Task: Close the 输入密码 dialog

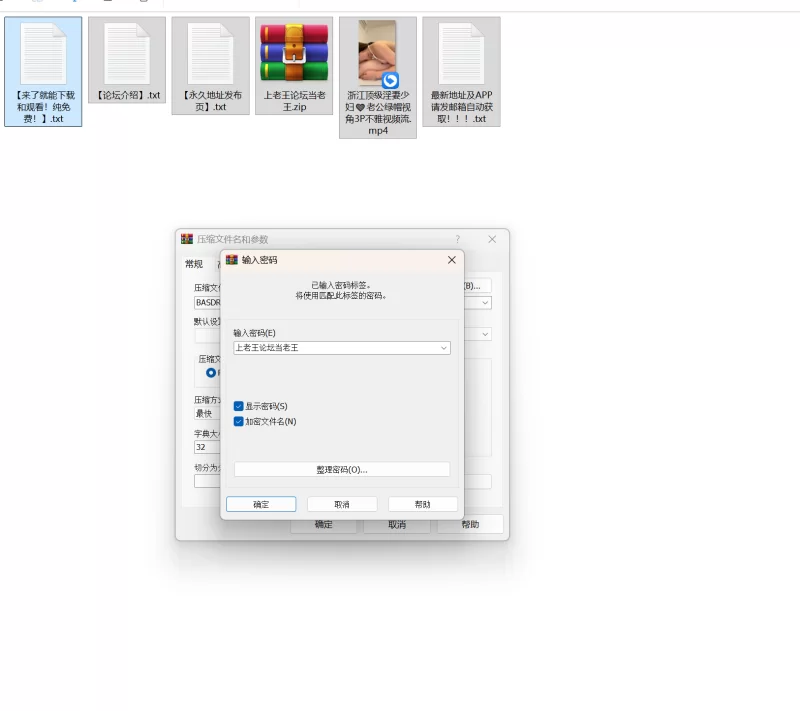Action: click(x=452, y=260)
